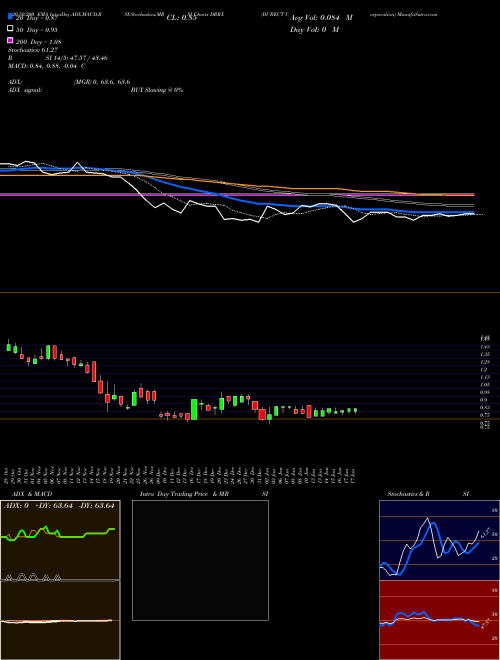Select the '200 Day = 1.08' legend text

click(x=39, y=42)
